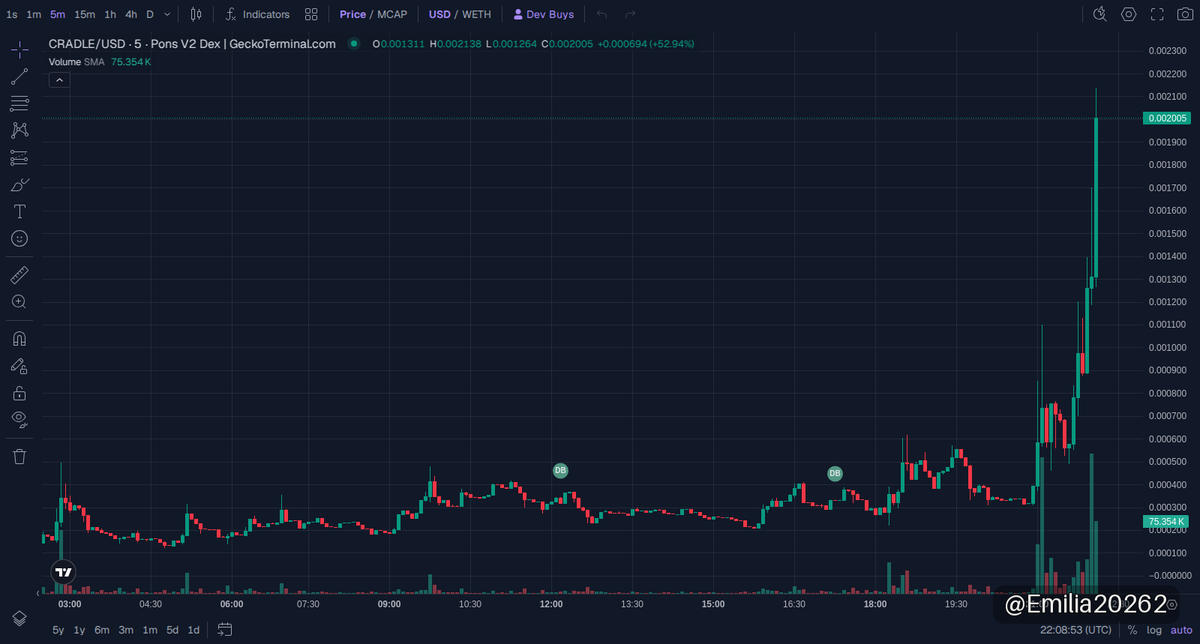
Task: Switch chart to MCAP mode
Action: pos(392,15)
